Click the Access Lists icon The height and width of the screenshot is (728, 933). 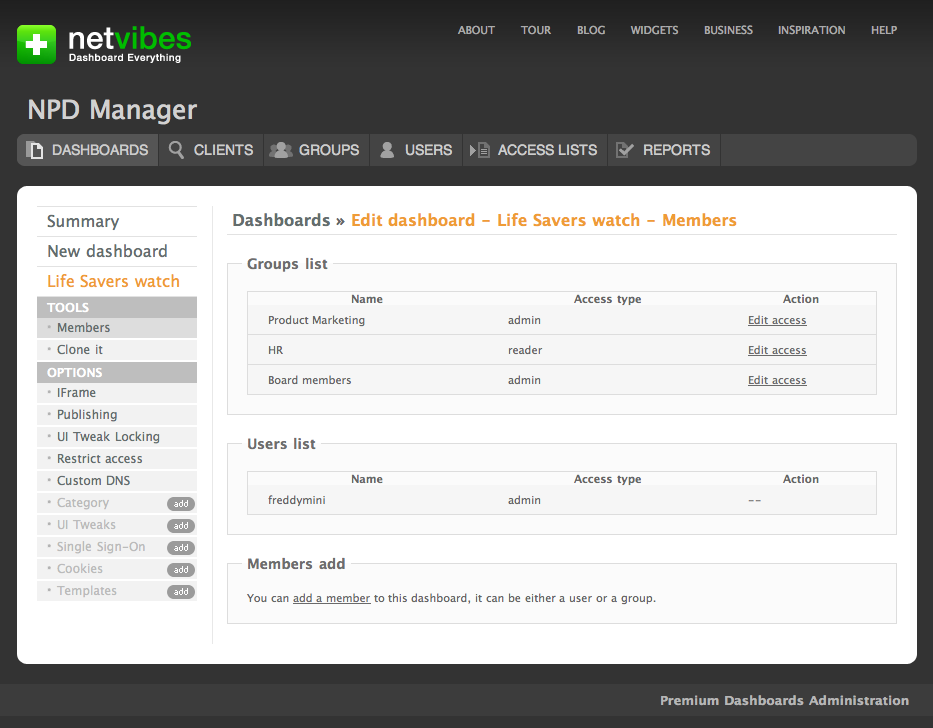point(480,150)
